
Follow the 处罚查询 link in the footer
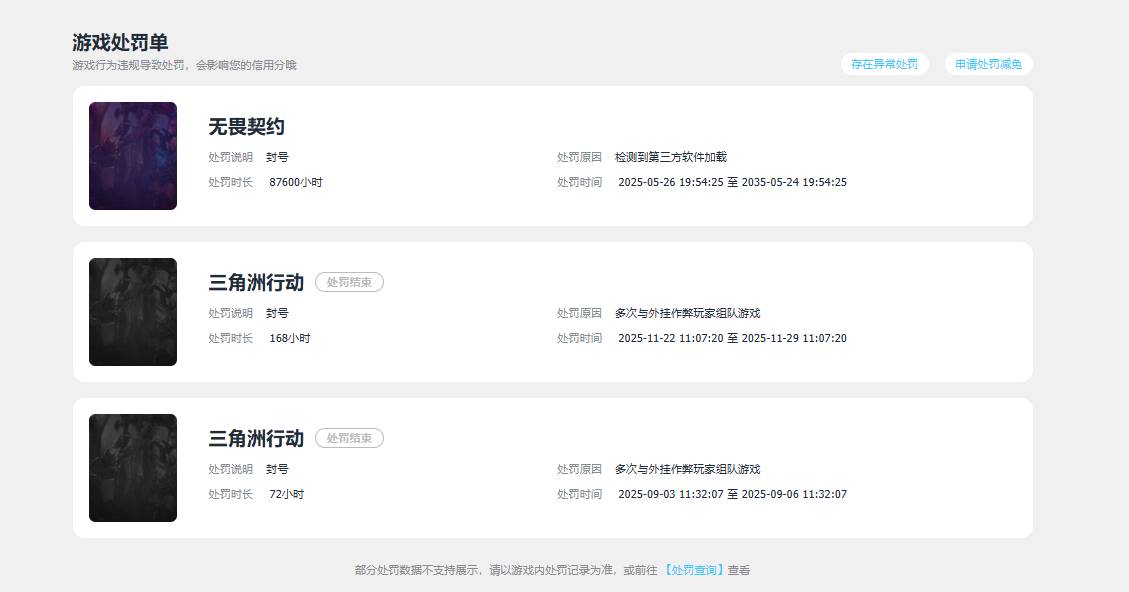tap(693, 570)
